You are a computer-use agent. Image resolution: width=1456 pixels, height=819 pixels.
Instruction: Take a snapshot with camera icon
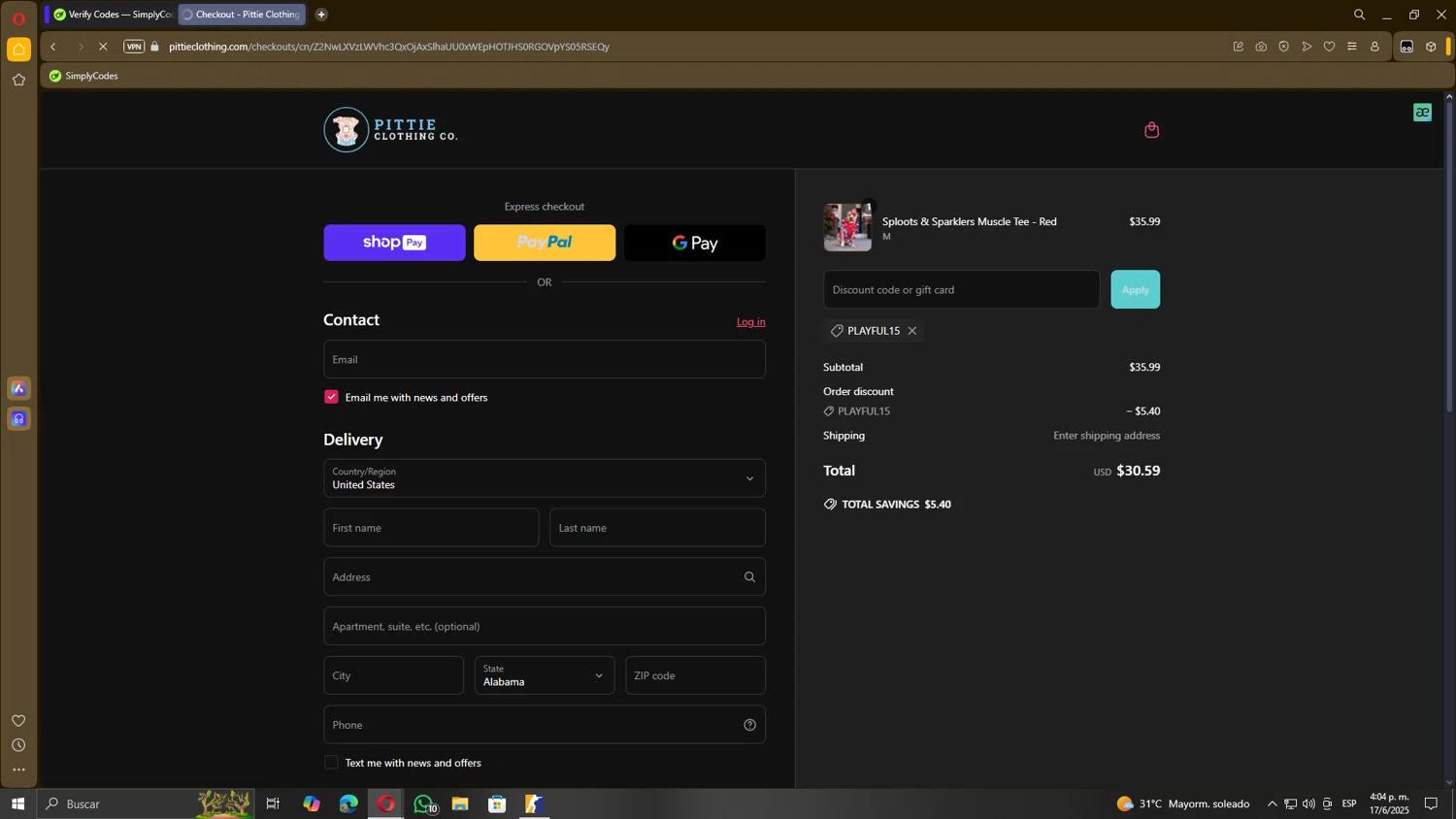(1261, 47)
